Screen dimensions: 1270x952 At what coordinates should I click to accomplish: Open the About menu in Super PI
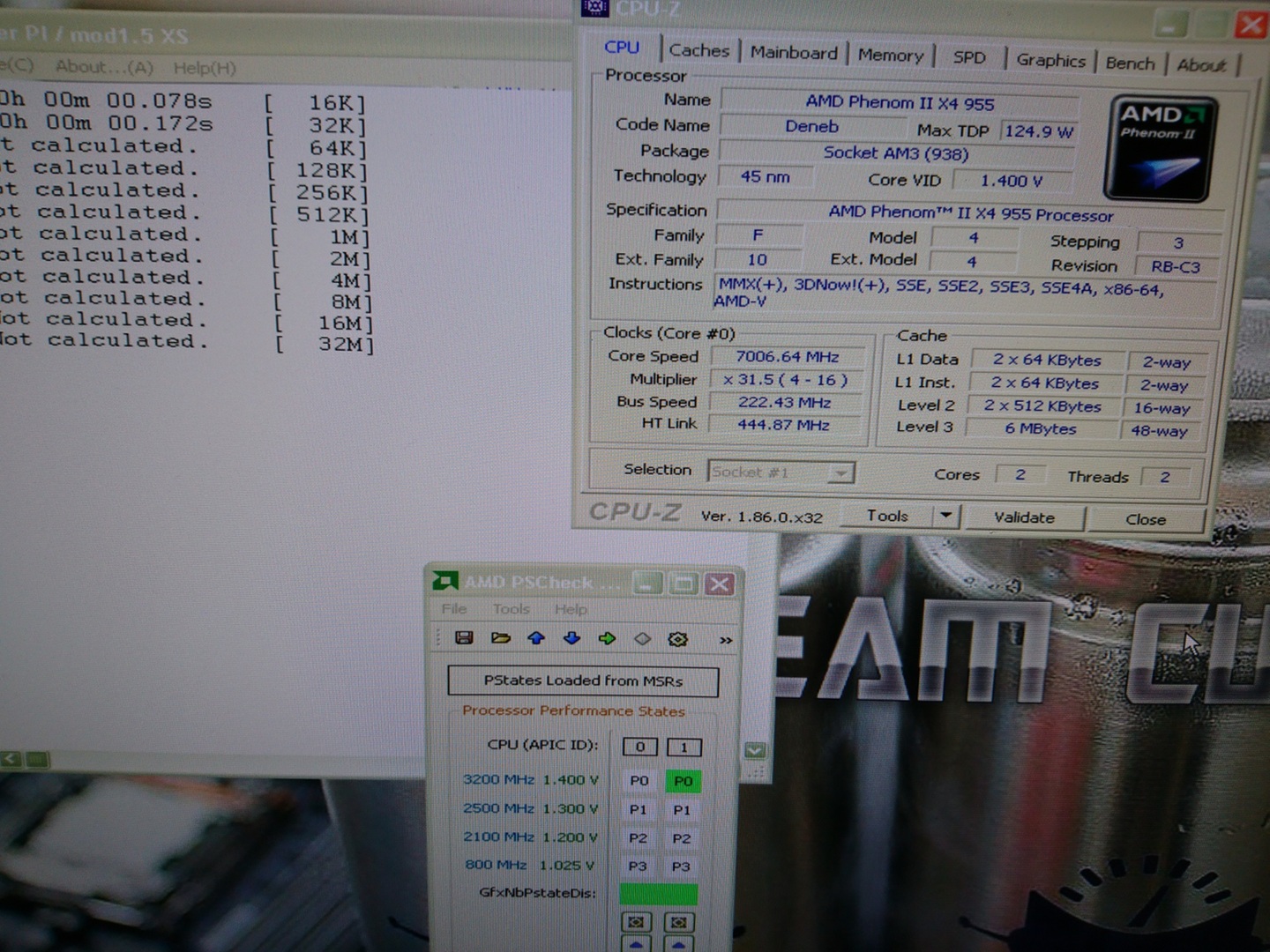tap(104, 66)
